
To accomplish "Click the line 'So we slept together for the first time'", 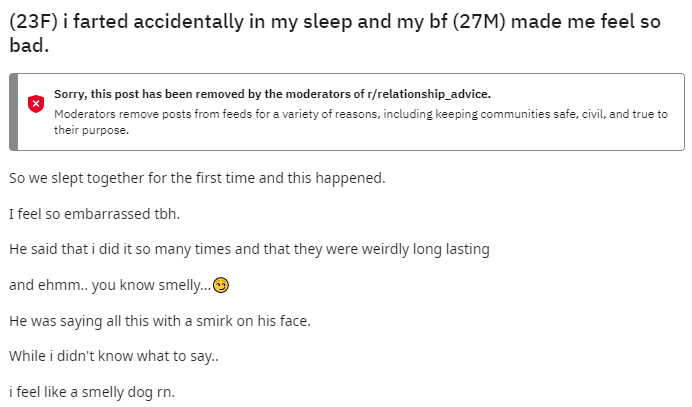I will pos(197,178).
